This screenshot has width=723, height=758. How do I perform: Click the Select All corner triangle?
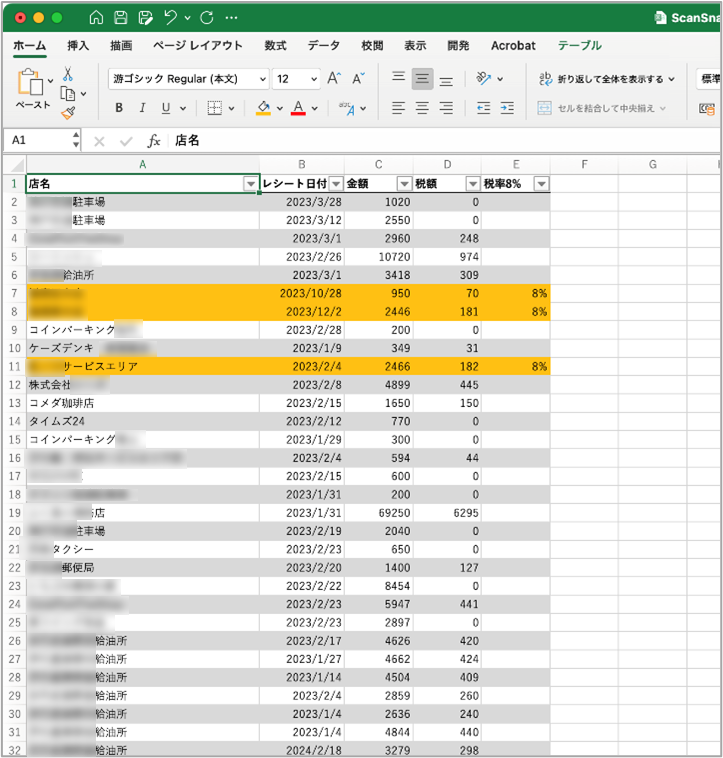click(15, 165)
